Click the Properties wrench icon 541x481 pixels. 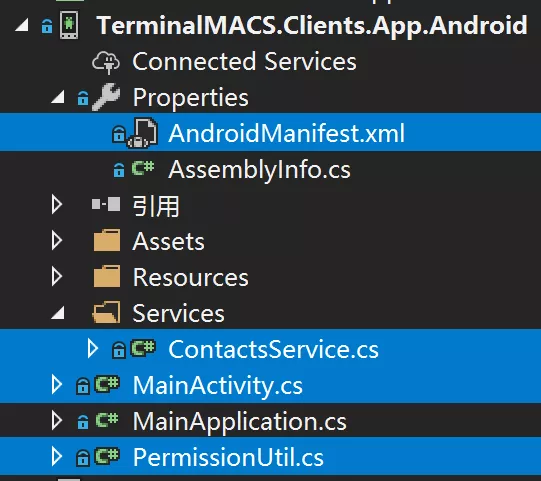tap(106, 97)
